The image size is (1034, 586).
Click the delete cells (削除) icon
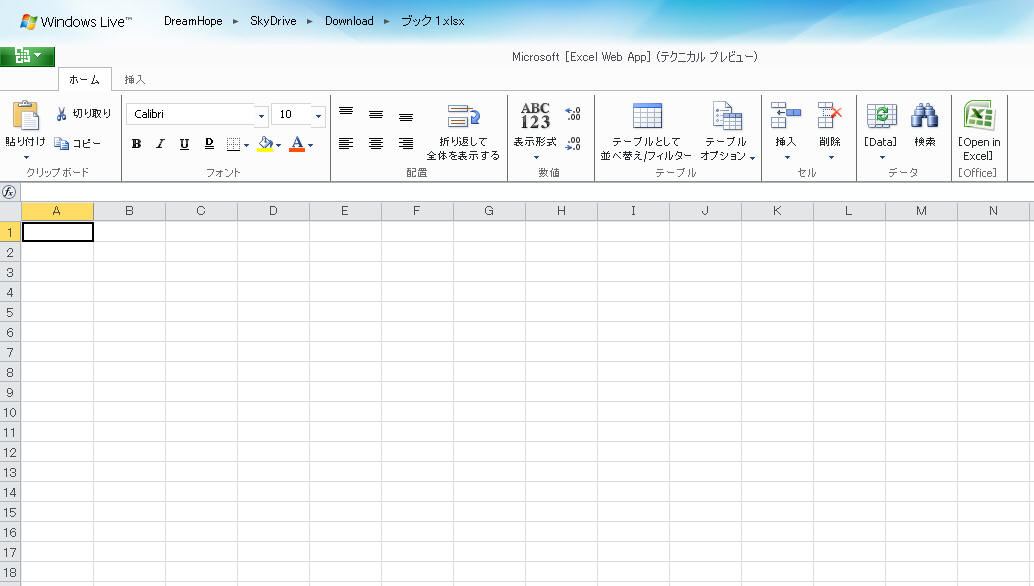[x=830, y=116]
